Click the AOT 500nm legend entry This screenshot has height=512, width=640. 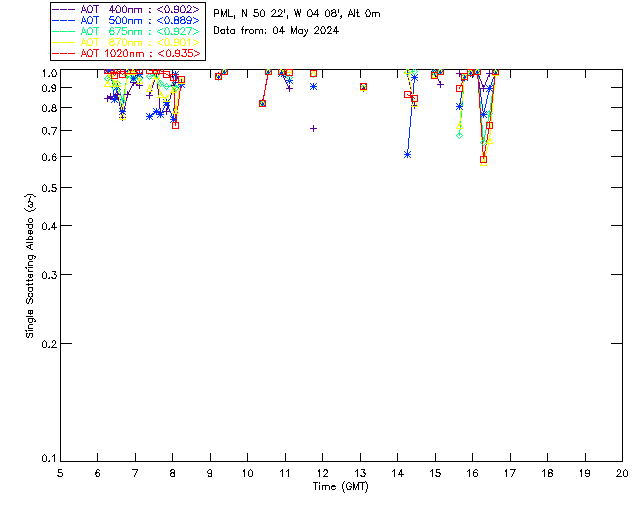pos(126,20)
